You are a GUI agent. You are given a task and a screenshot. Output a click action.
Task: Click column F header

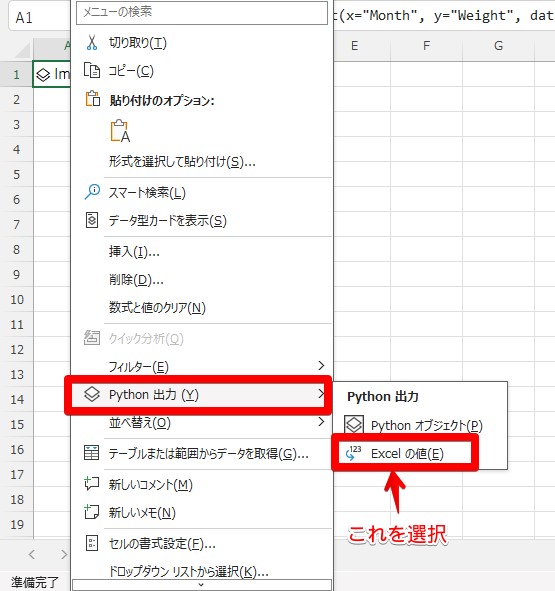pyautogui.click(x=426, y=46)
